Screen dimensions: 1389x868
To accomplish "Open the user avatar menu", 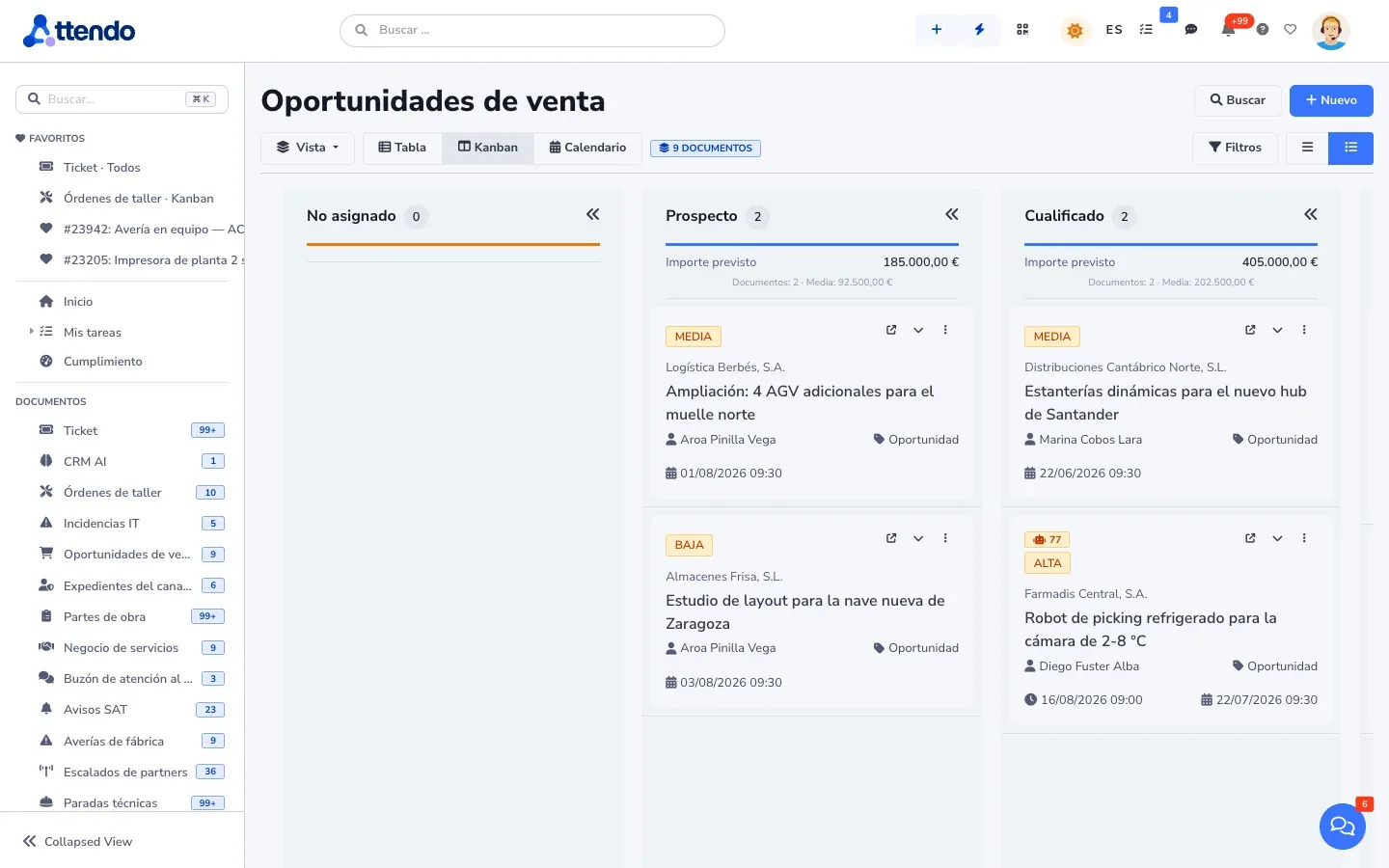I will (1330, 31).
